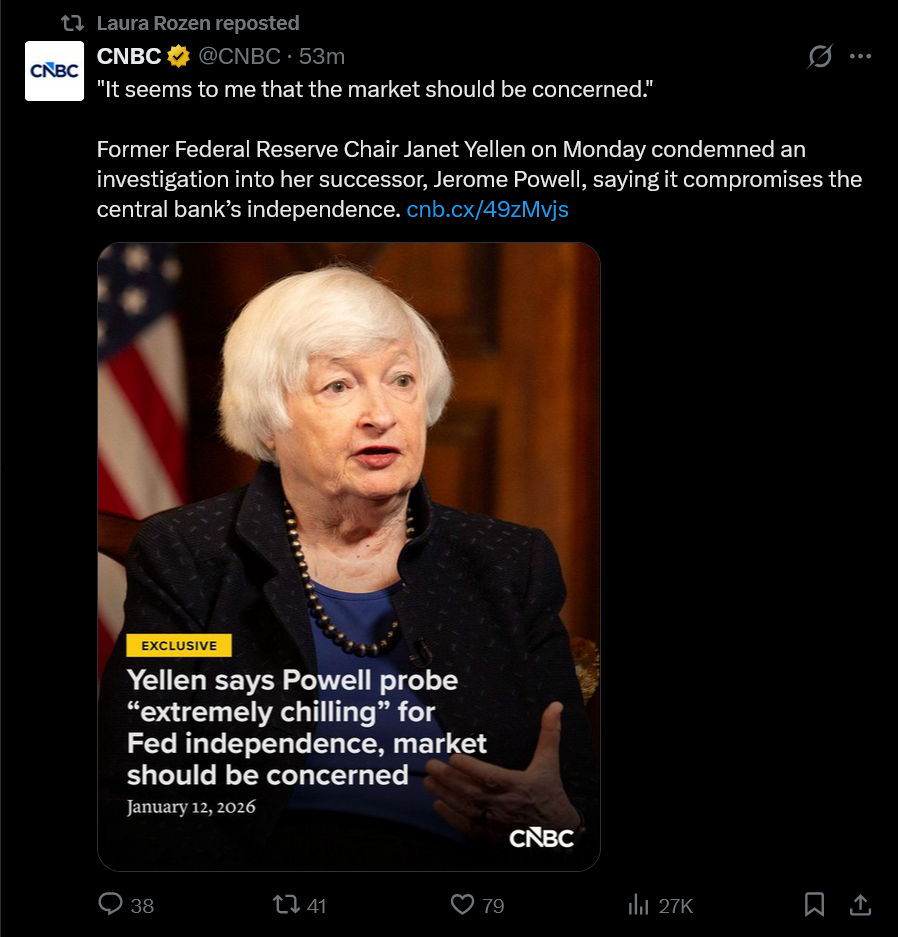
Task: Click the share upload arrow icon
Action: [x=860, y=904]
